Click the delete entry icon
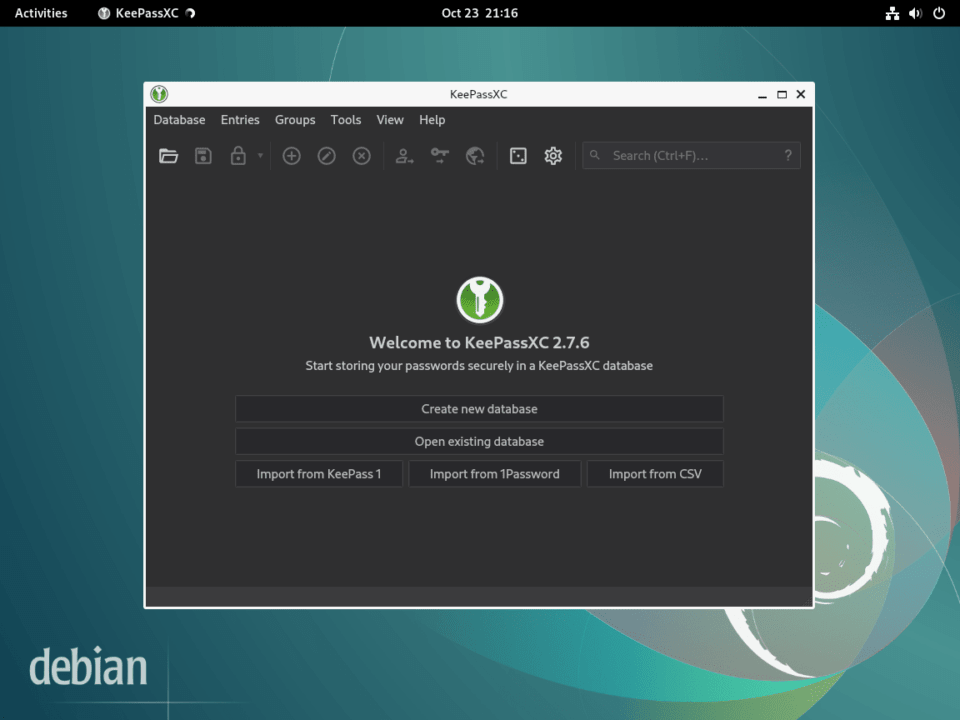 click(361, 156)
